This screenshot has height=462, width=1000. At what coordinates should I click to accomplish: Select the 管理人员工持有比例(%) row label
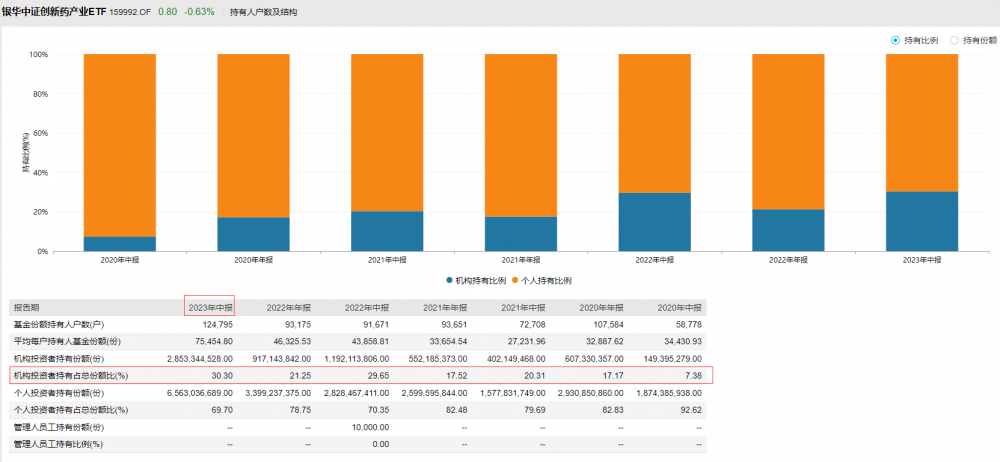[59, 444]
